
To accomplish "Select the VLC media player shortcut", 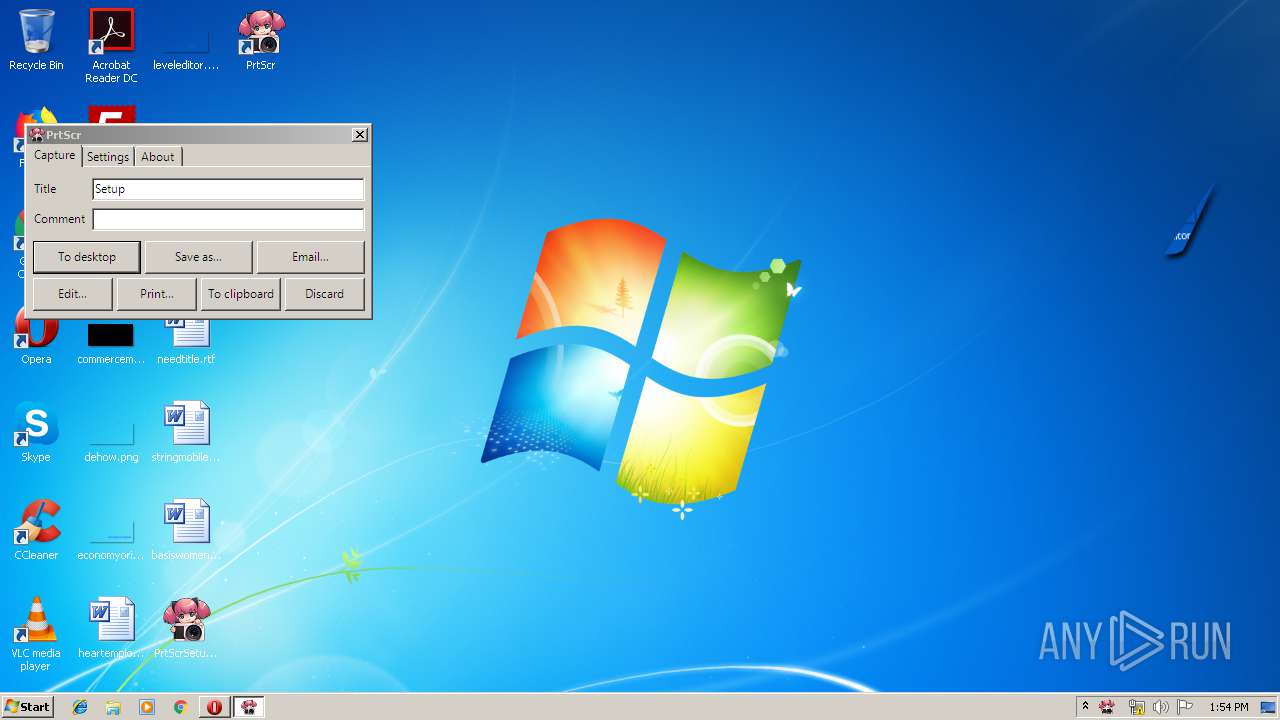I will pyautogui.click(x=36, y=634).
